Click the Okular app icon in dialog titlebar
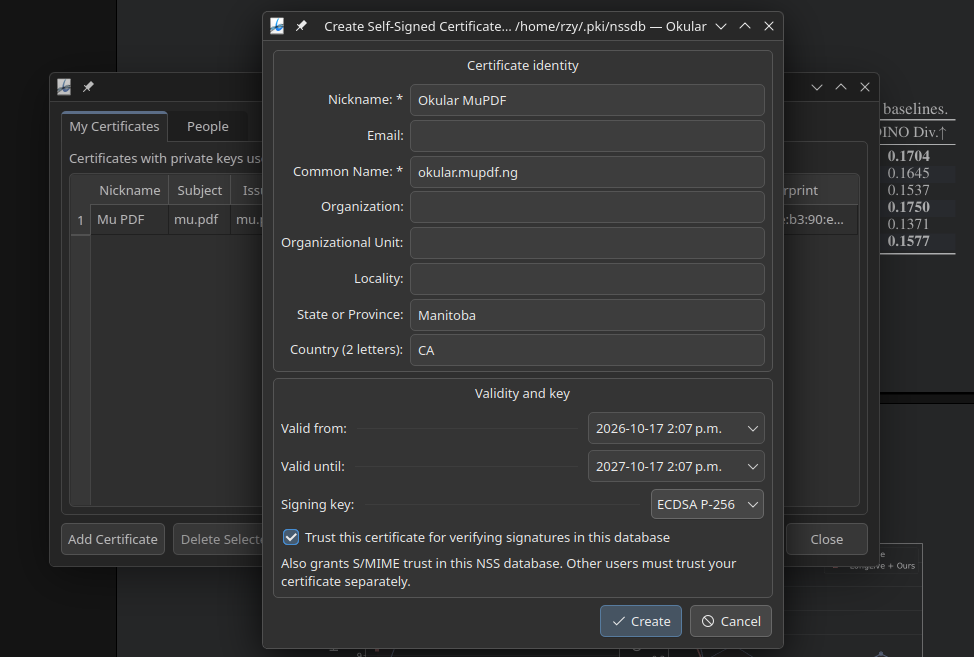 click(x=277, y=26)
